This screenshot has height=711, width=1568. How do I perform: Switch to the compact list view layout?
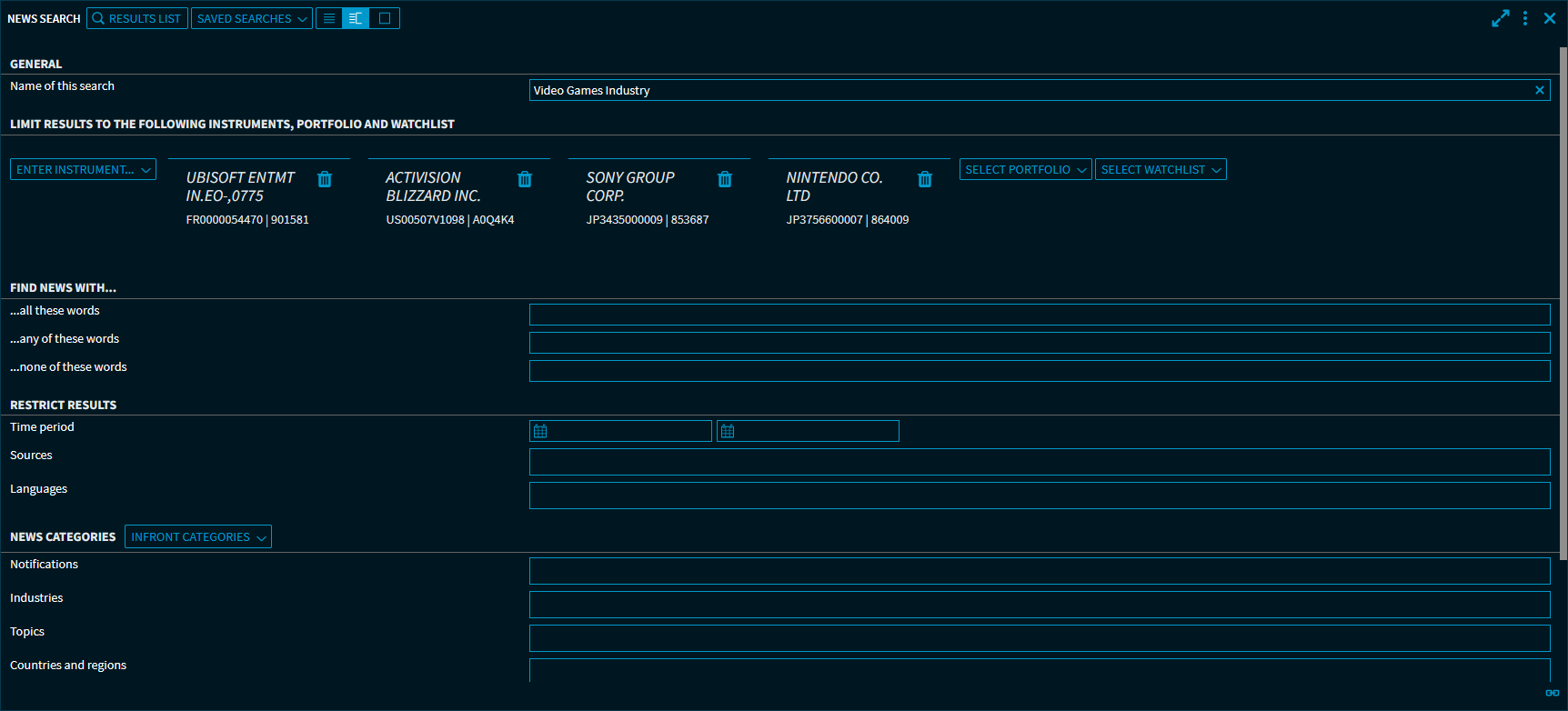[329, 18]
